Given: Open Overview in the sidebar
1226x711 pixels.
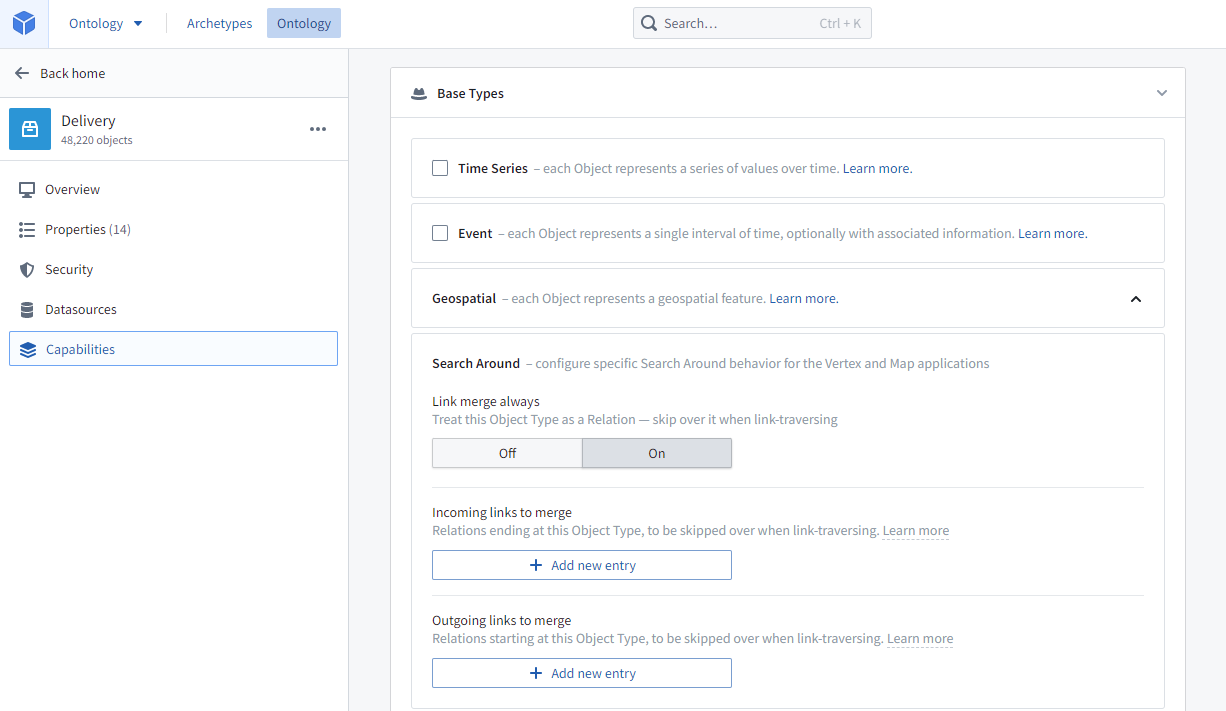Looking at the screenshot, I should click(173, 189).
